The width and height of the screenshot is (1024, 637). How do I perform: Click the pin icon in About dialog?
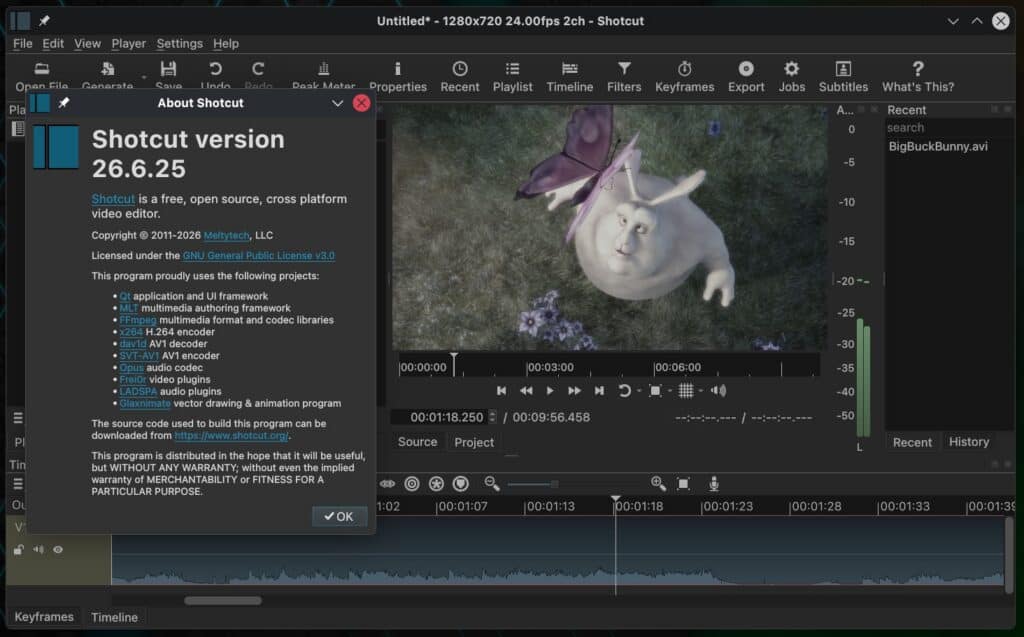[x=63, y=103]
